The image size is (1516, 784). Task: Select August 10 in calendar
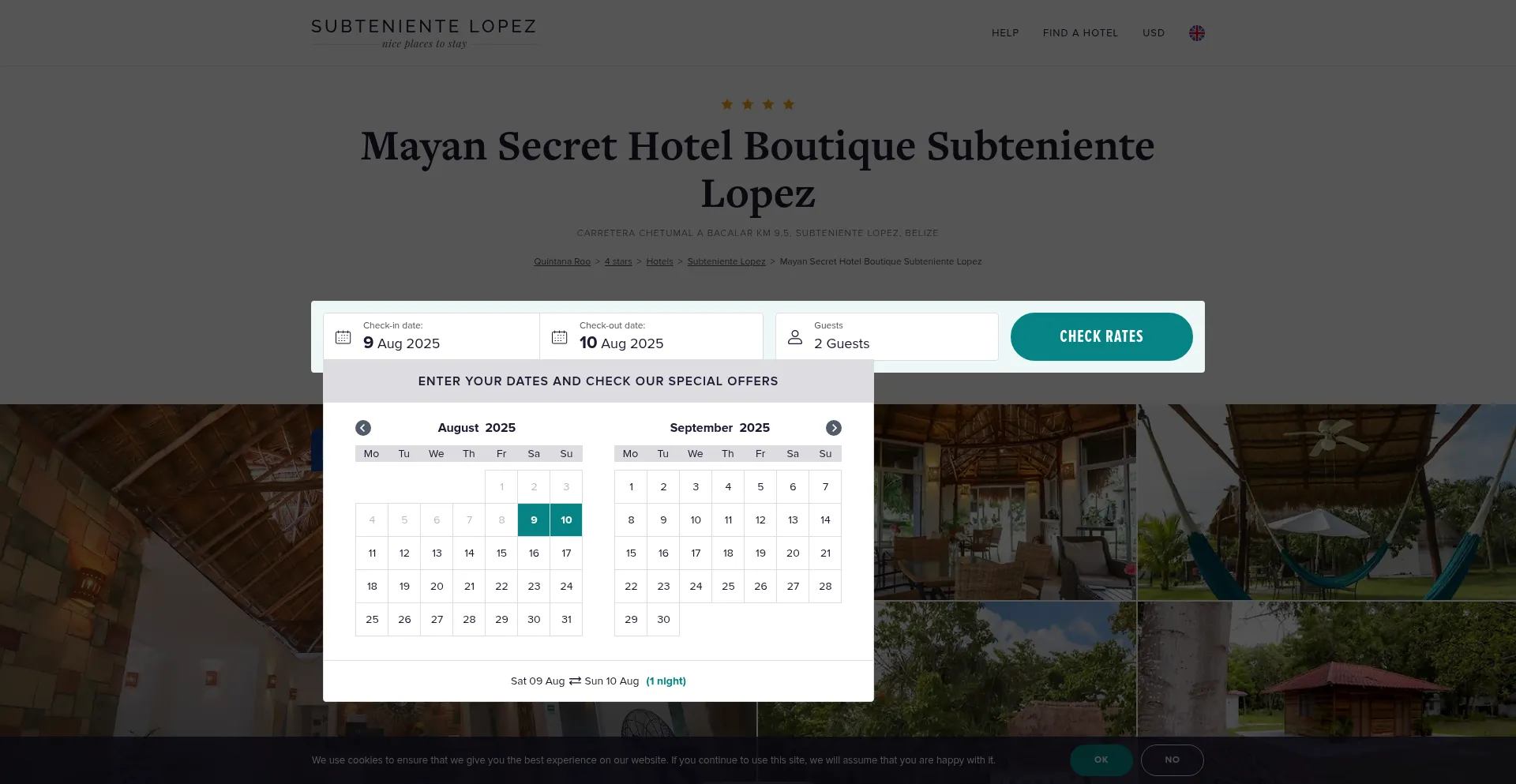click(x=566, y=520)
